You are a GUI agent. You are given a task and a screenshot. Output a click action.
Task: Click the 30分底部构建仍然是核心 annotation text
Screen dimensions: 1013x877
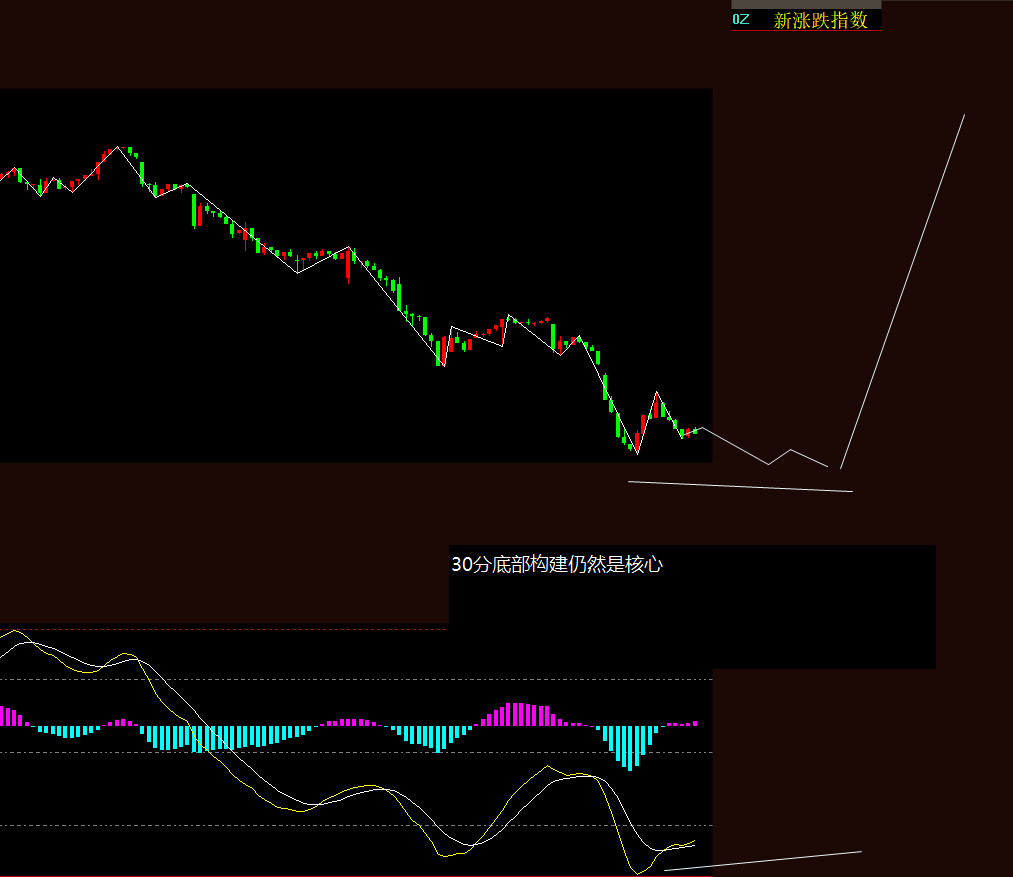(557, 564)
